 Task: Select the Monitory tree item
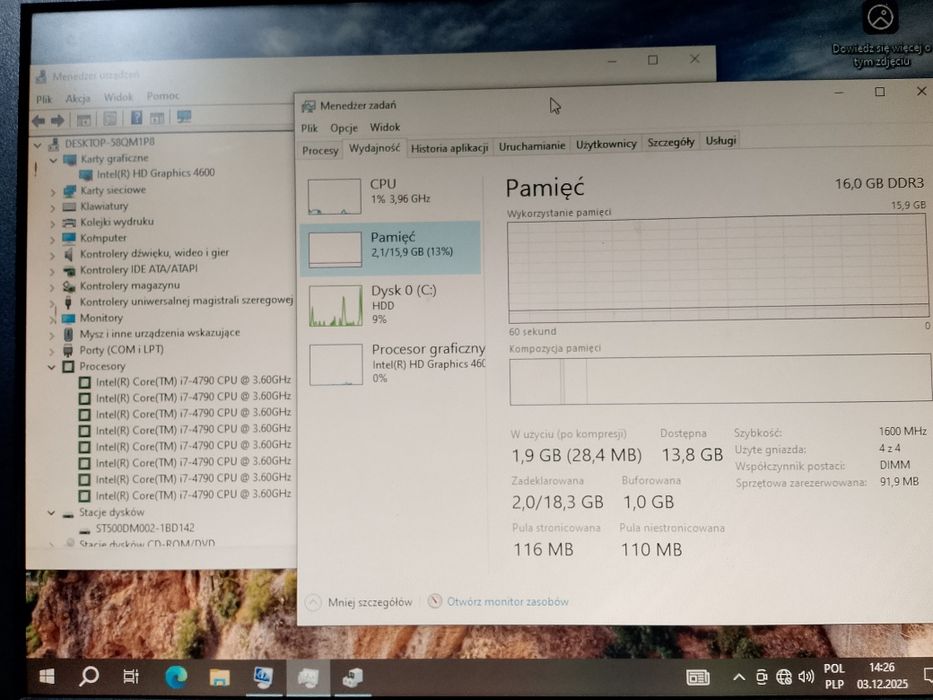93,318
